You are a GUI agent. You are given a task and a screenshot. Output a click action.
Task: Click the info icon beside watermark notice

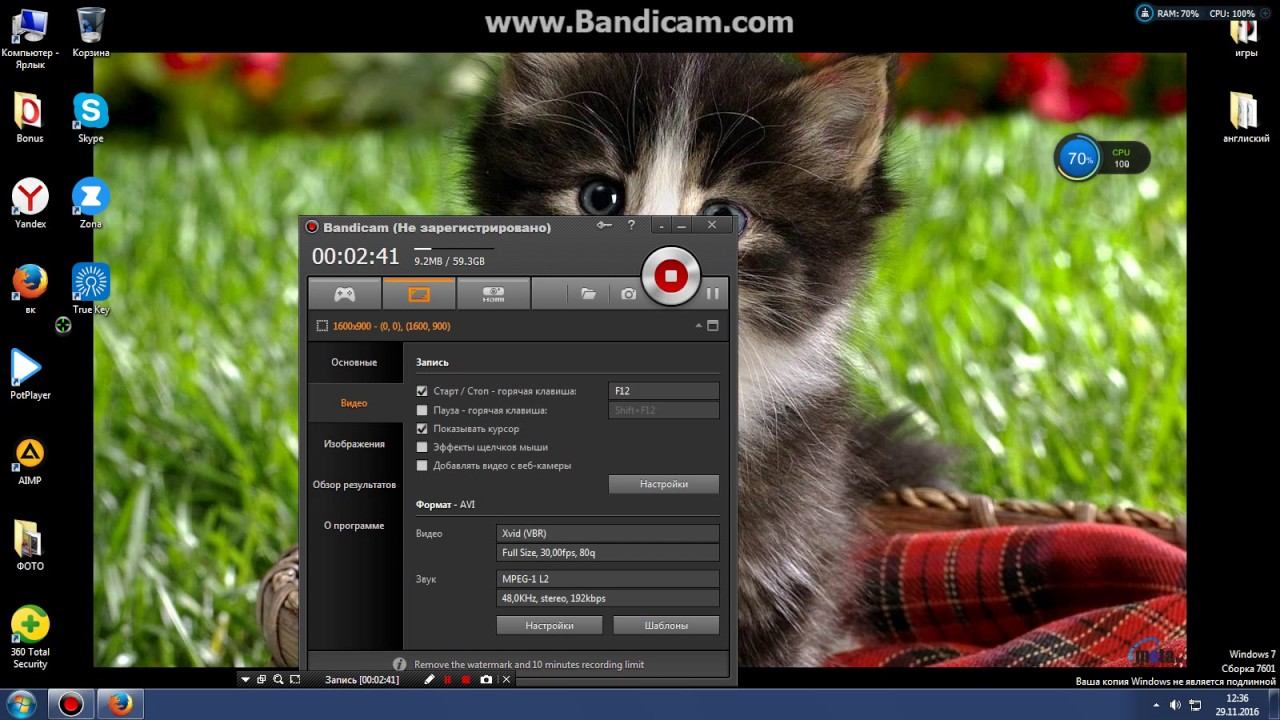tap(399, 664)
